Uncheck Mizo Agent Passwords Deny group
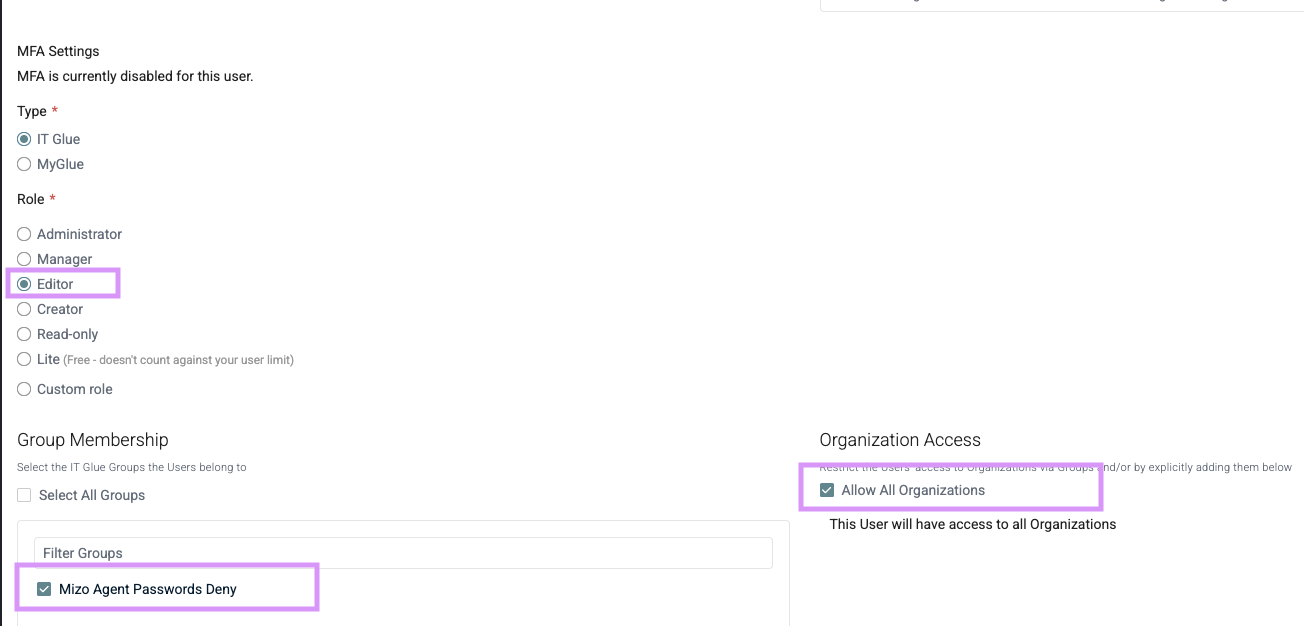The width and height of the screenshot is (1304, 626). 44,589
